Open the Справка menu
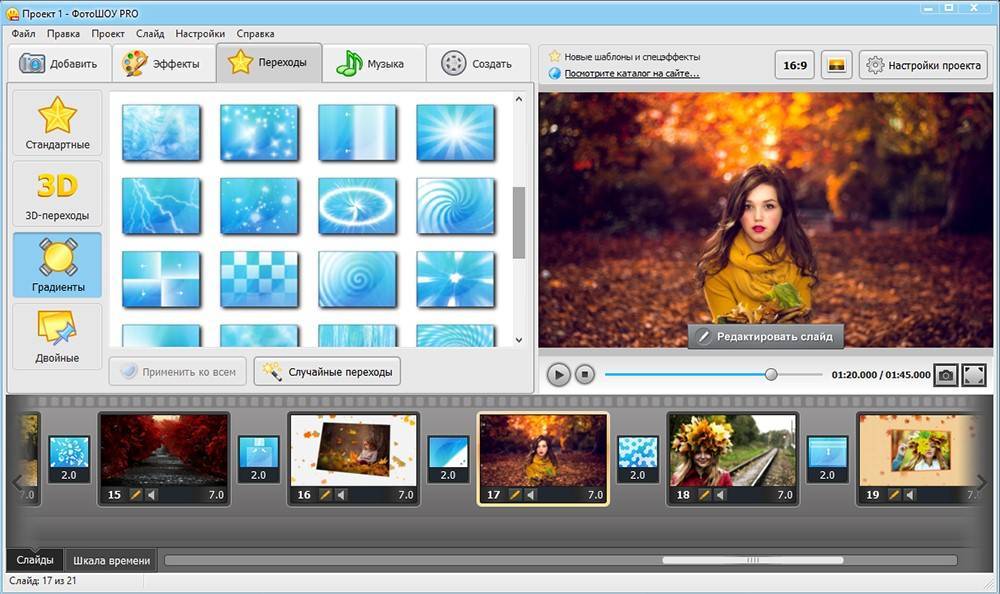 [255, 33]
